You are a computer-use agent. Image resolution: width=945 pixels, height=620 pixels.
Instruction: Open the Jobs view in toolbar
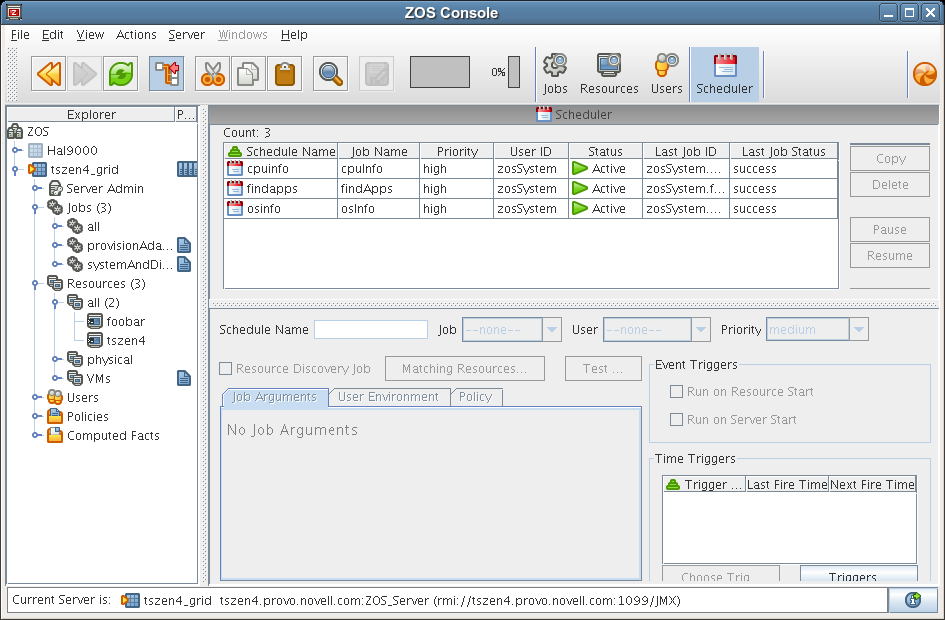click(555, 74)
